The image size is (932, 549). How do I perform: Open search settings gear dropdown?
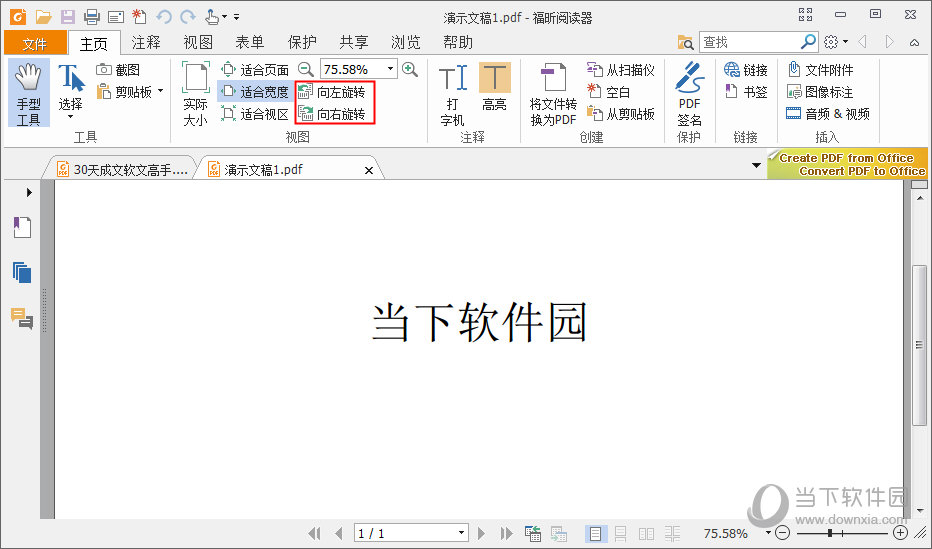[836, 42]
